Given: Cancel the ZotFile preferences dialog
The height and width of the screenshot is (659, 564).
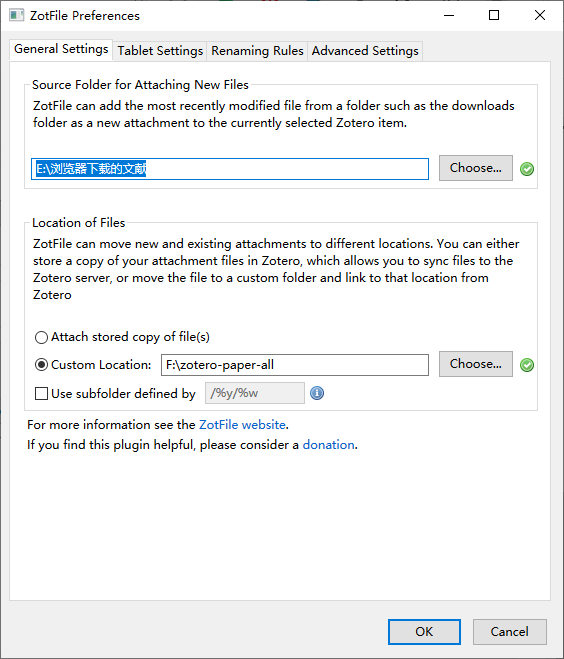Looking at the screenshot, I should point(510,632).
